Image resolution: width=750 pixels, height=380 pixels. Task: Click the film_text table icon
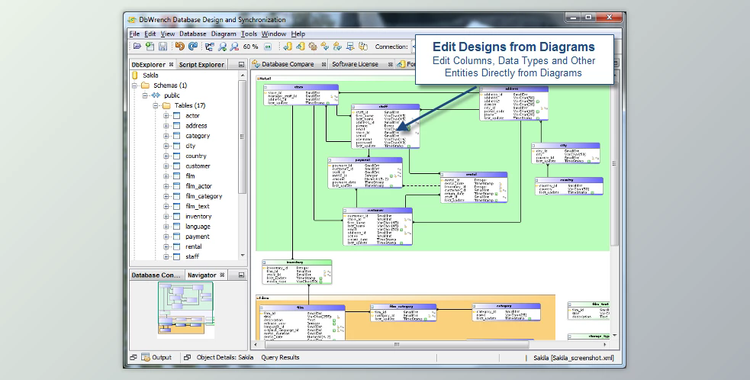click(176, 206)
